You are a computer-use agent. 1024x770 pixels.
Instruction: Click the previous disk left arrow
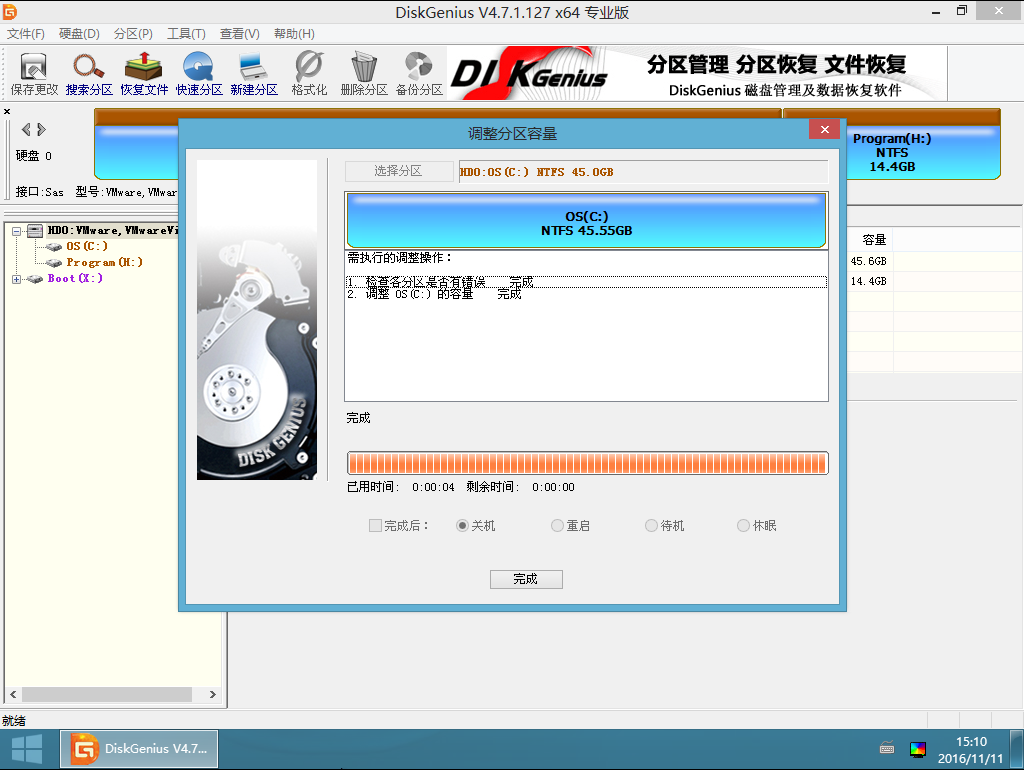[x=26, y=129]
